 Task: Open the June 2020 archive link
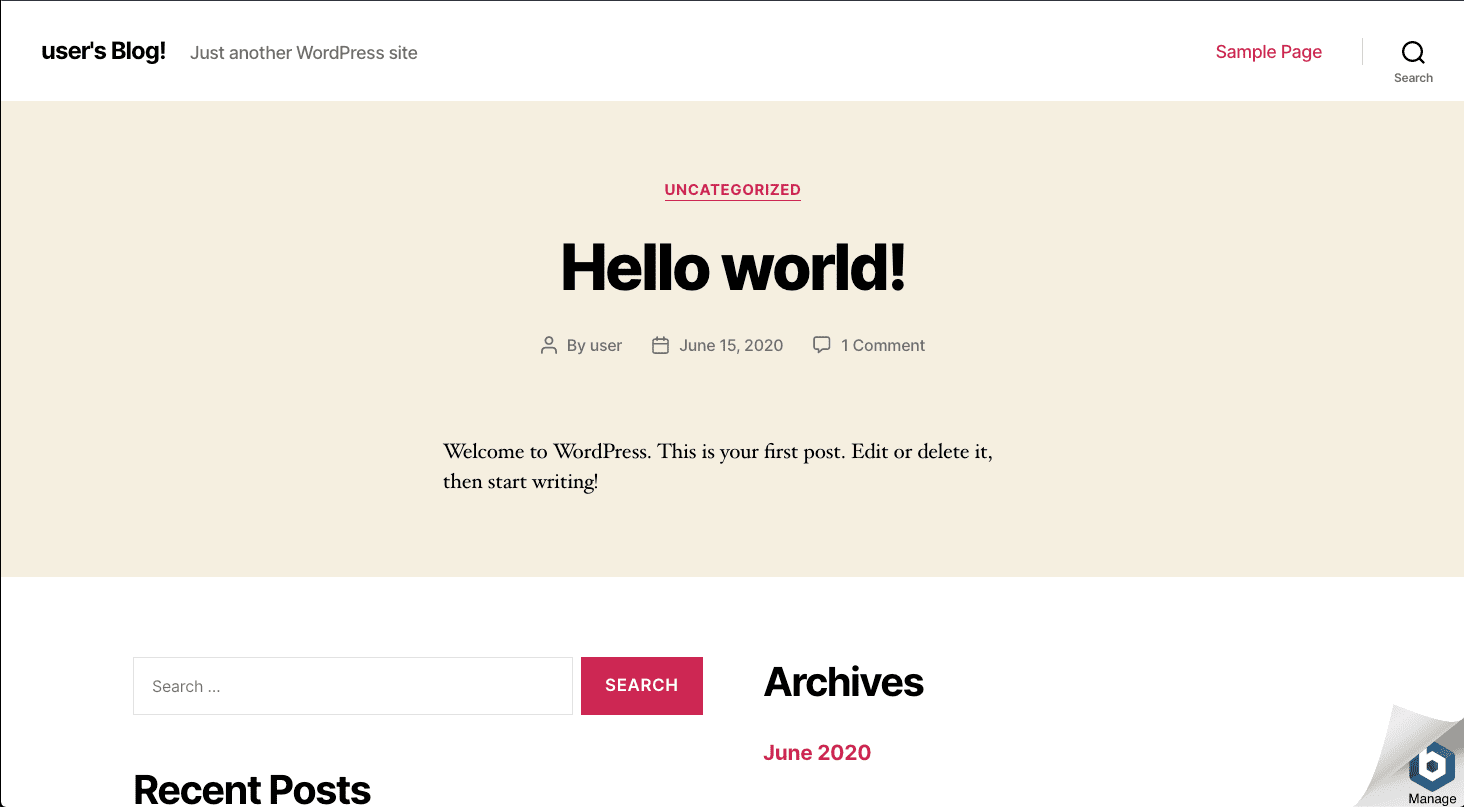817,753
